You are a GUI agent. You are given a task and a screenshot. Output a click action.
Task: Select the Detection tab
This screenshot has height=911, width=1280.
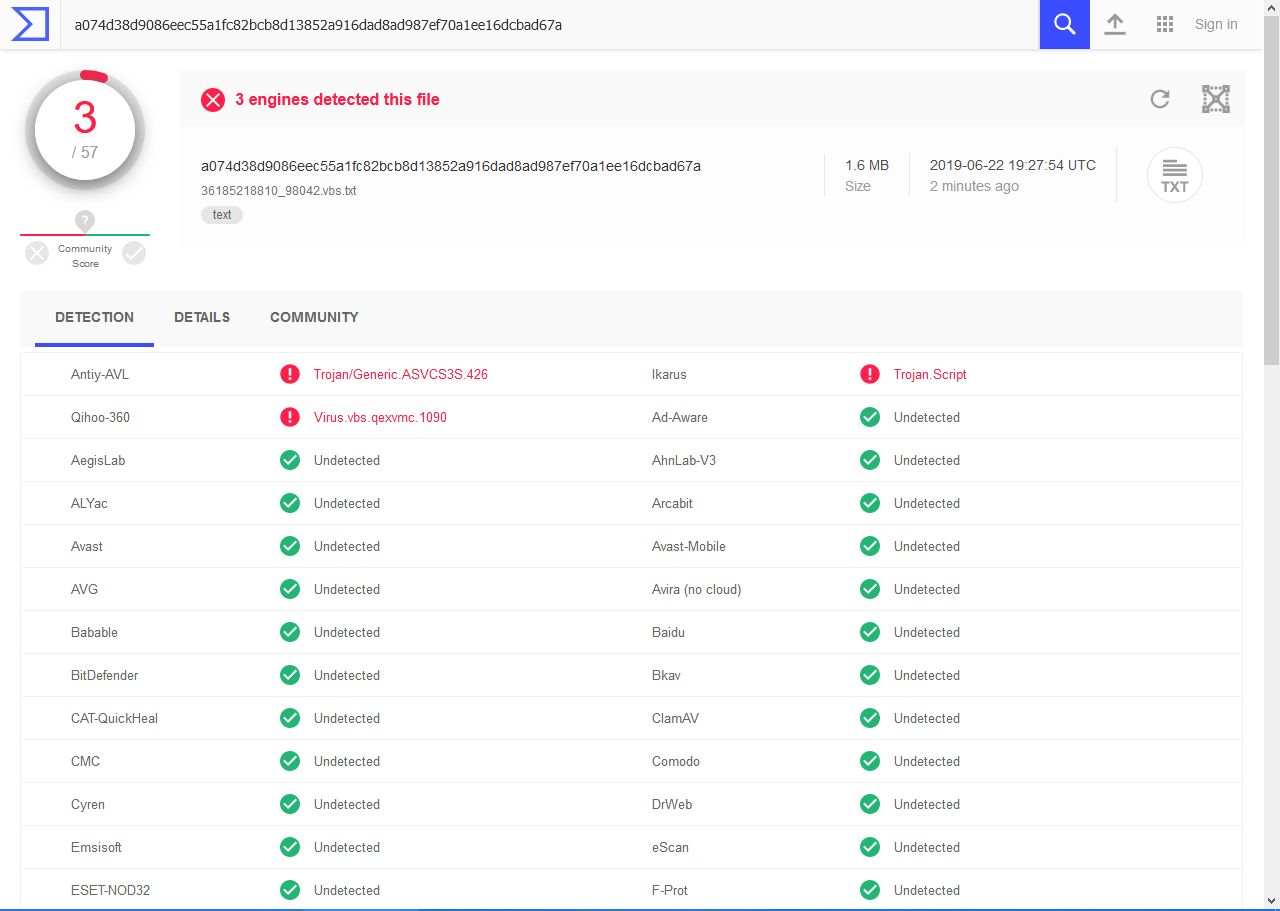(94, 317)
